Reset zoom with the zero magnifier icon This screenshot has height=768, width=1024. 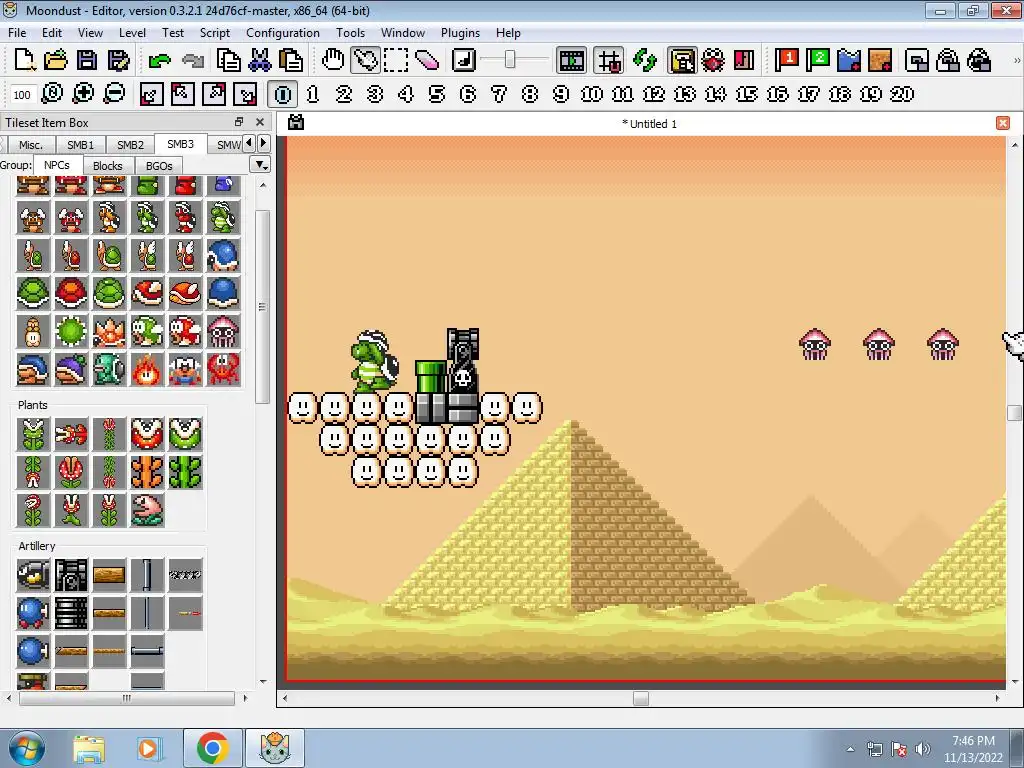point(52,94)
